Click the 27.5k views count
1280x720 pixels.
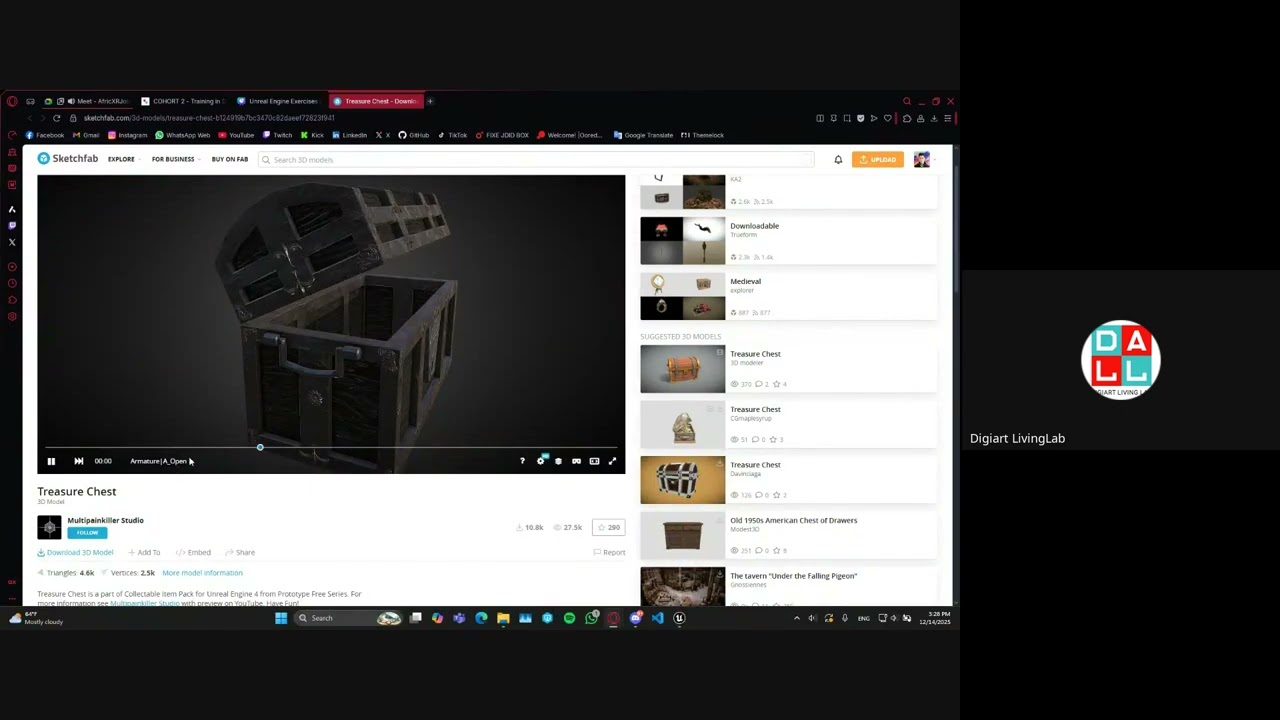[567, 527]
